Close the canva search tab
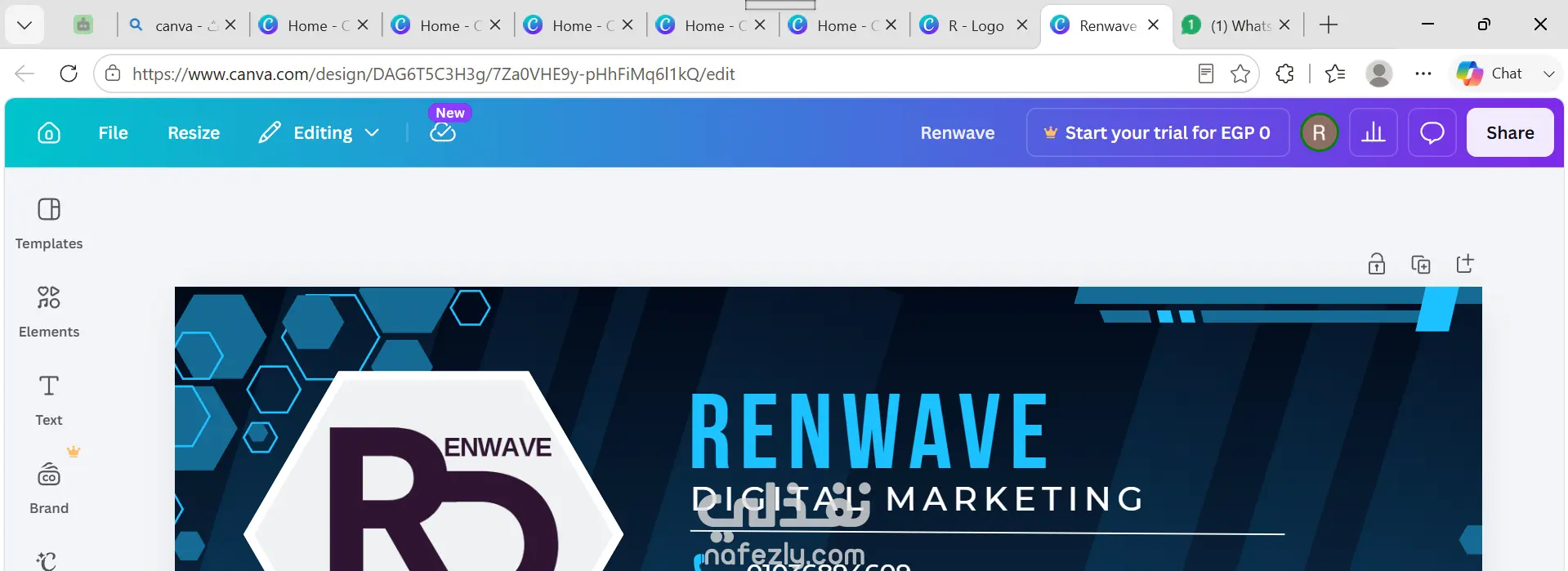 [230, 25]
